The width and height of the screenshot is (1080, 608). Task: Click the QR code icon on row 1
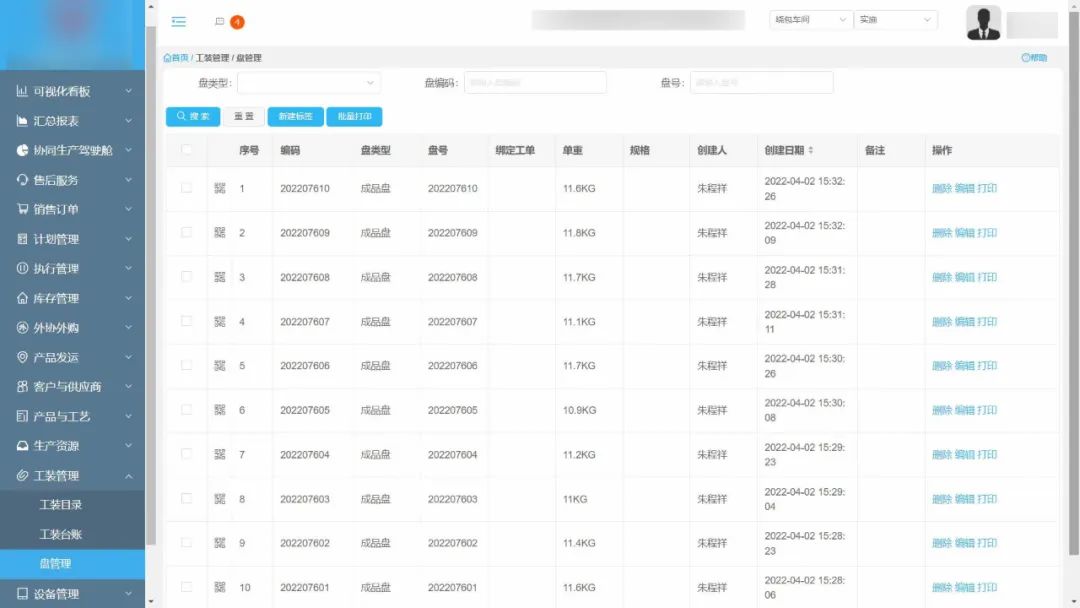point(219,189)
